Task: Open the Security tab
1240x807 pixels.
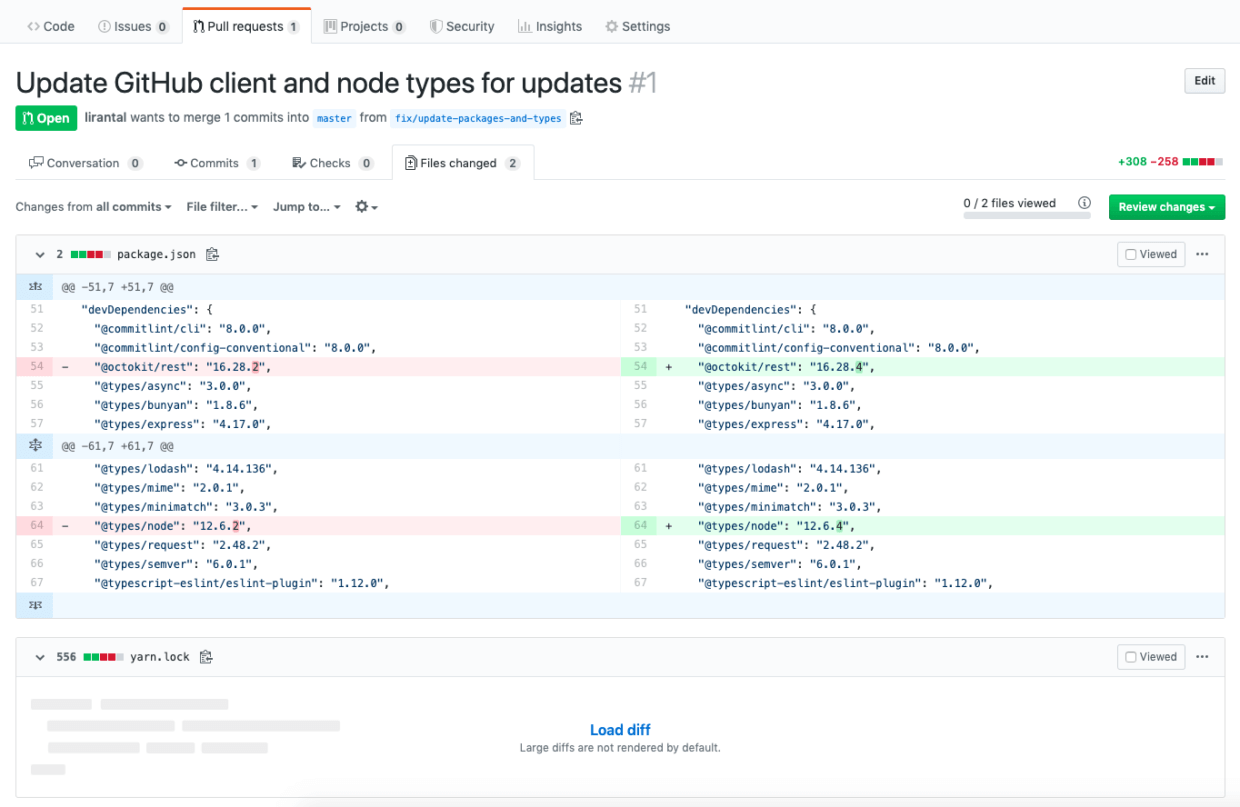Action: coord(462,26)
